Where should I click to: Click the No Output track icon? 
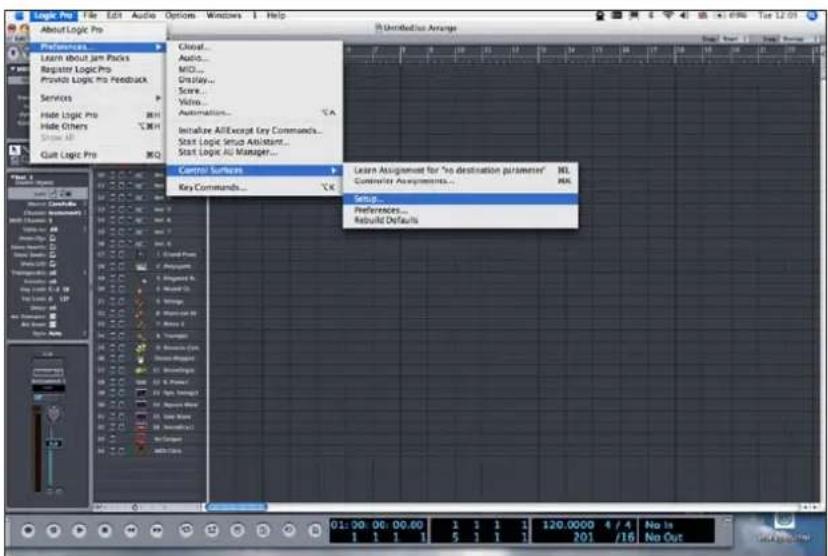[x=141, y=439]
